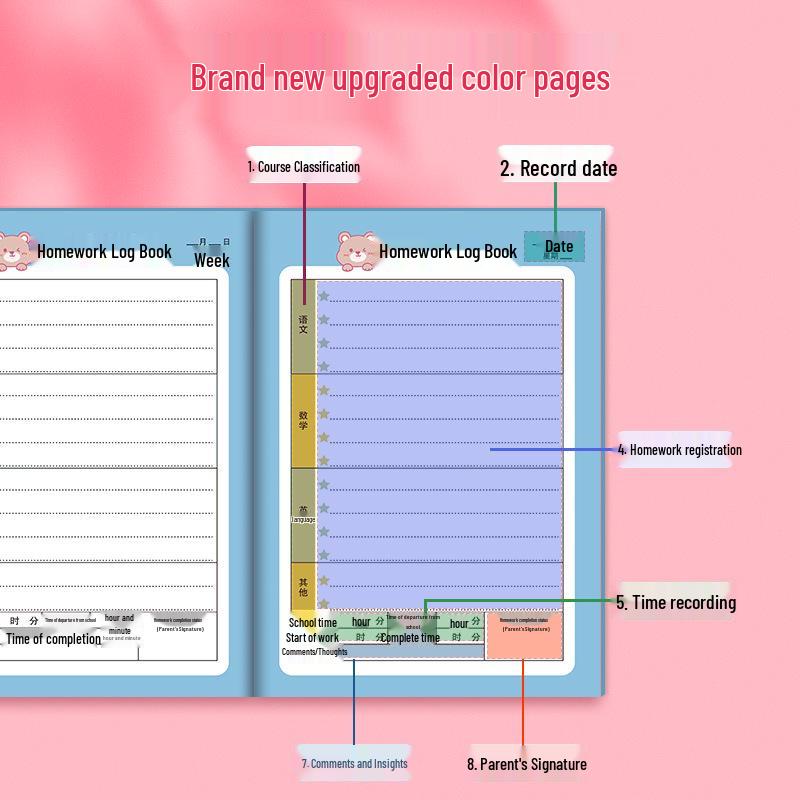Select the '8. Parent's Signature' label
800x800 pixels.
[x=527, y=764]
